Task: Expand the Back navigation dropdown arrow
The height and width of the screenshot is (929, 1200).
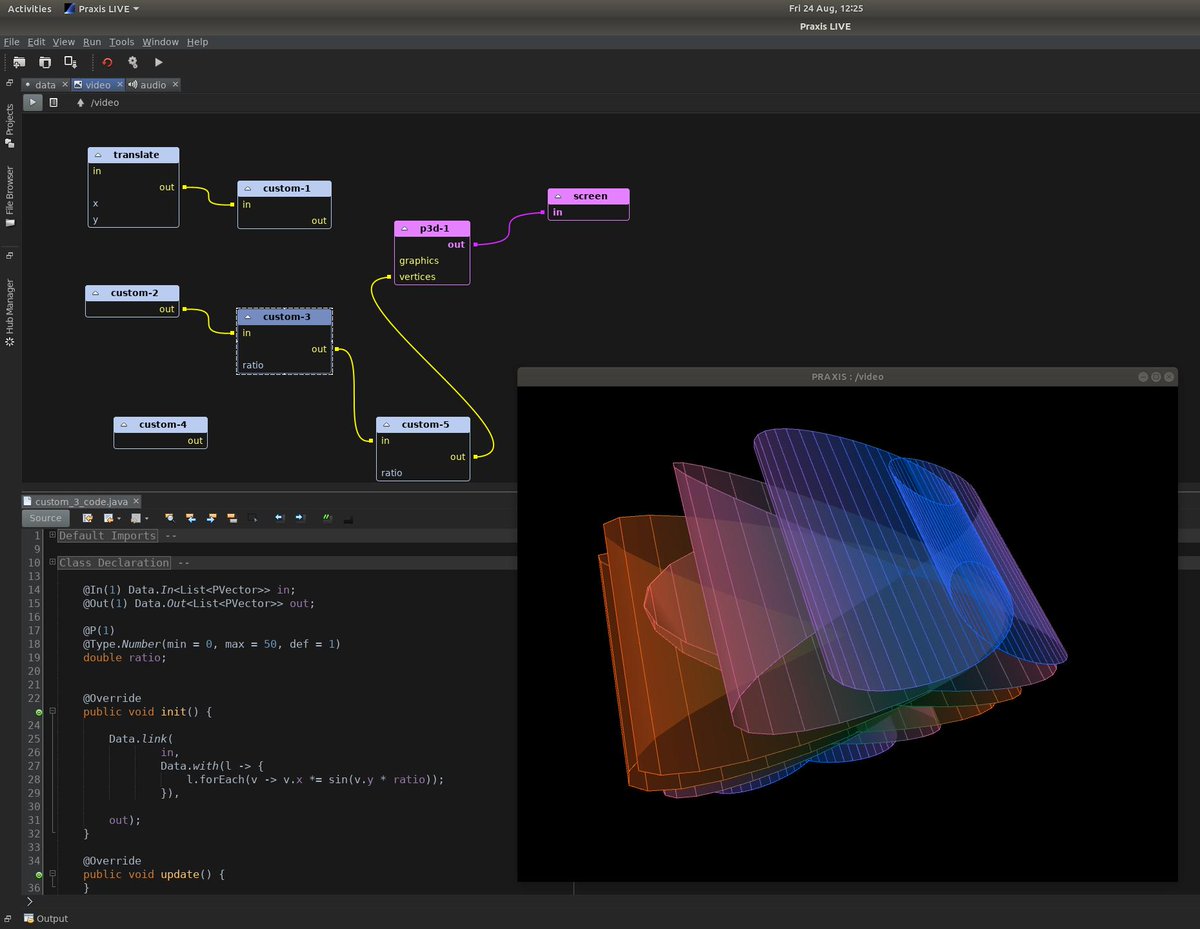Action: coord(119,518)
